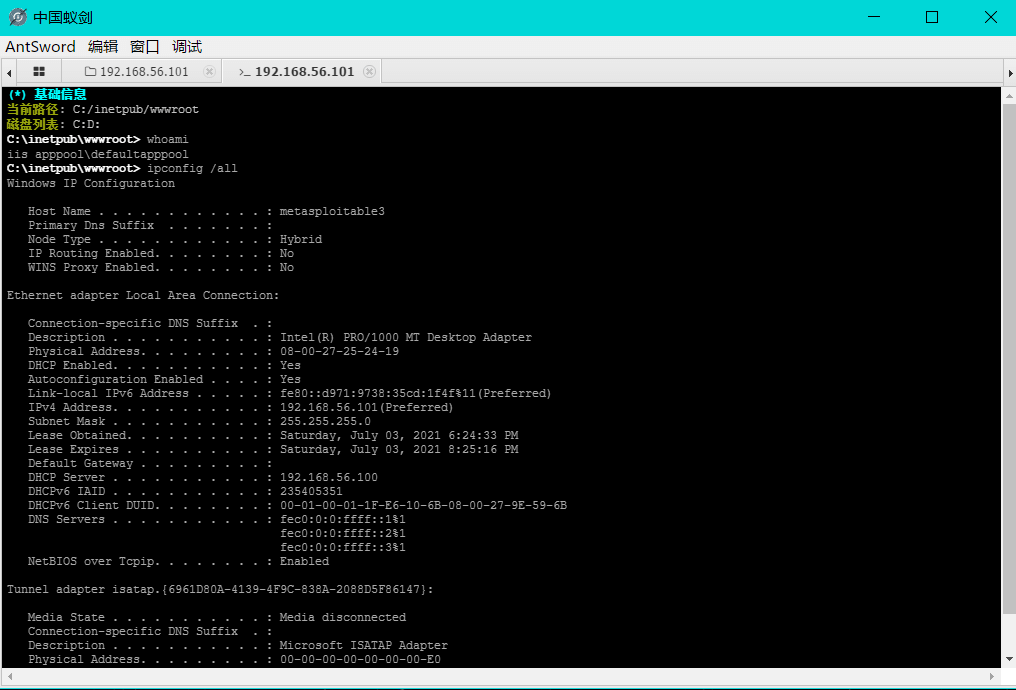The image size is (1016, 690).
Task: Click the Lease Expires date value
Action: pos(399,450)
